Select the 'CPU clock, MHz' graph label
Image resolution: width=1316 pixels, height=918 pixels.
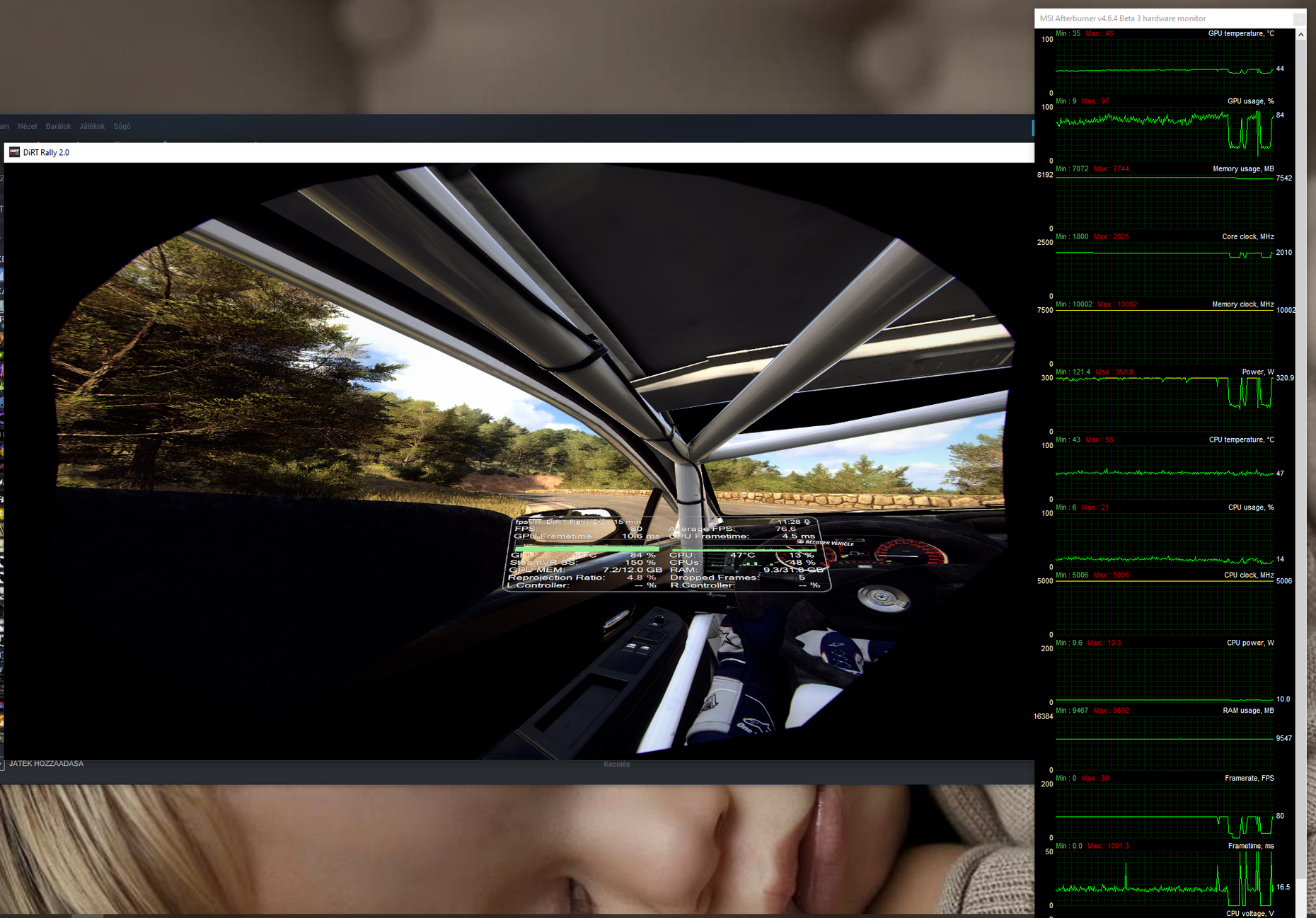coord(1249,575)
